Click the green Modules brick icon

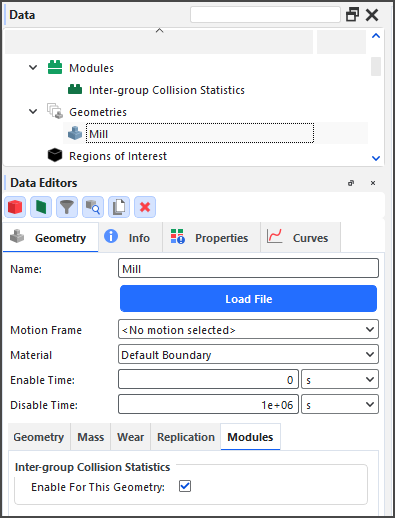[55, 67]
